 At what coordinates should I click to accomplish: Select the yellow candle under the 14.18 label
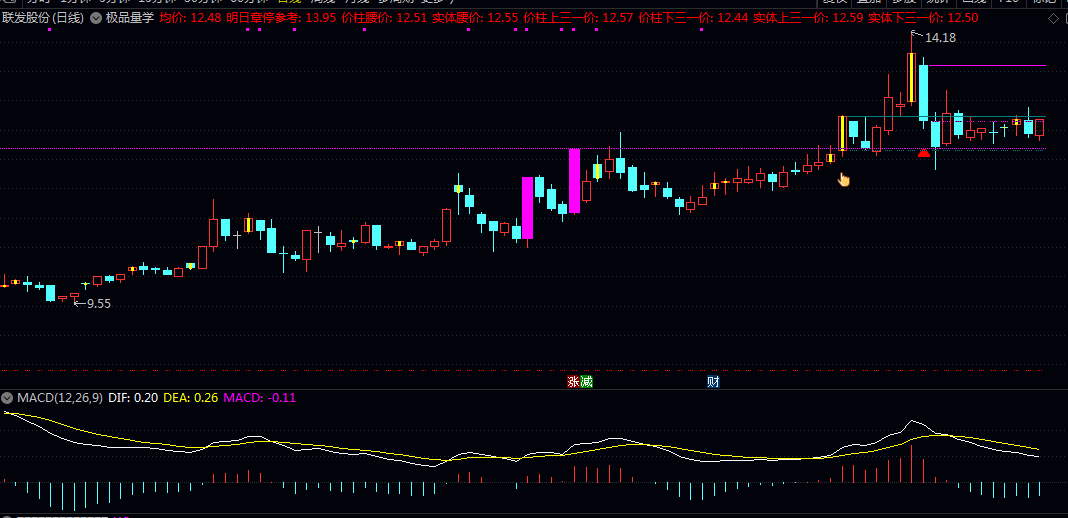(x=911, y=77)
